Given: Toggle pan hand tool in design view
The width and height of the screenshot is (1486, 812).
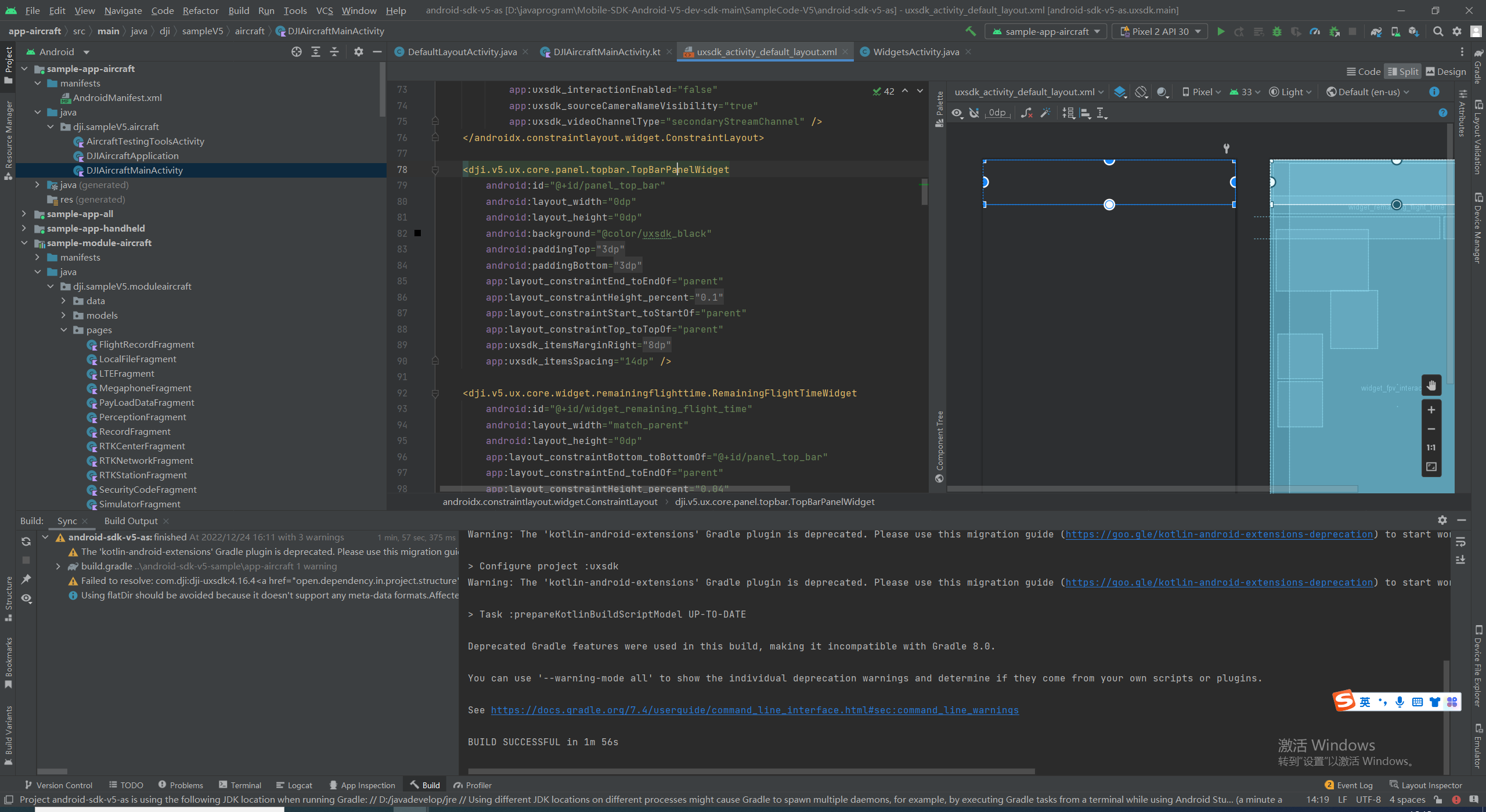Looking at the screenshot, I should 1431,385.
